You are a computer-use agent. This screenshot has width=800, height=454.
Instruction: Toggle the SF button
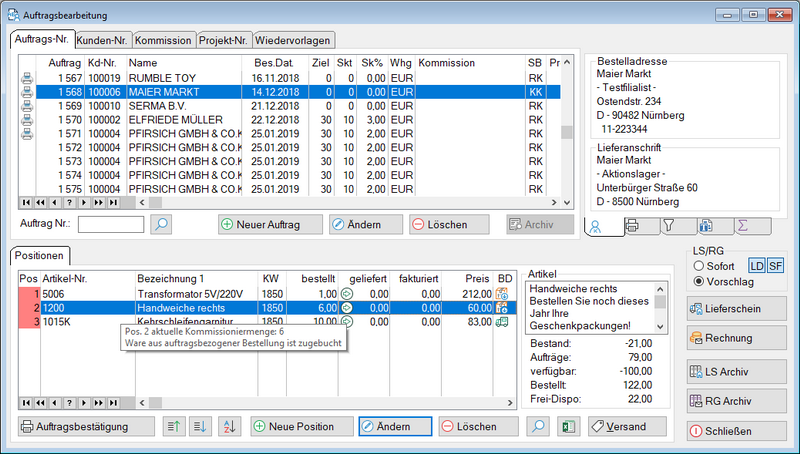click(x=776, y=265)
